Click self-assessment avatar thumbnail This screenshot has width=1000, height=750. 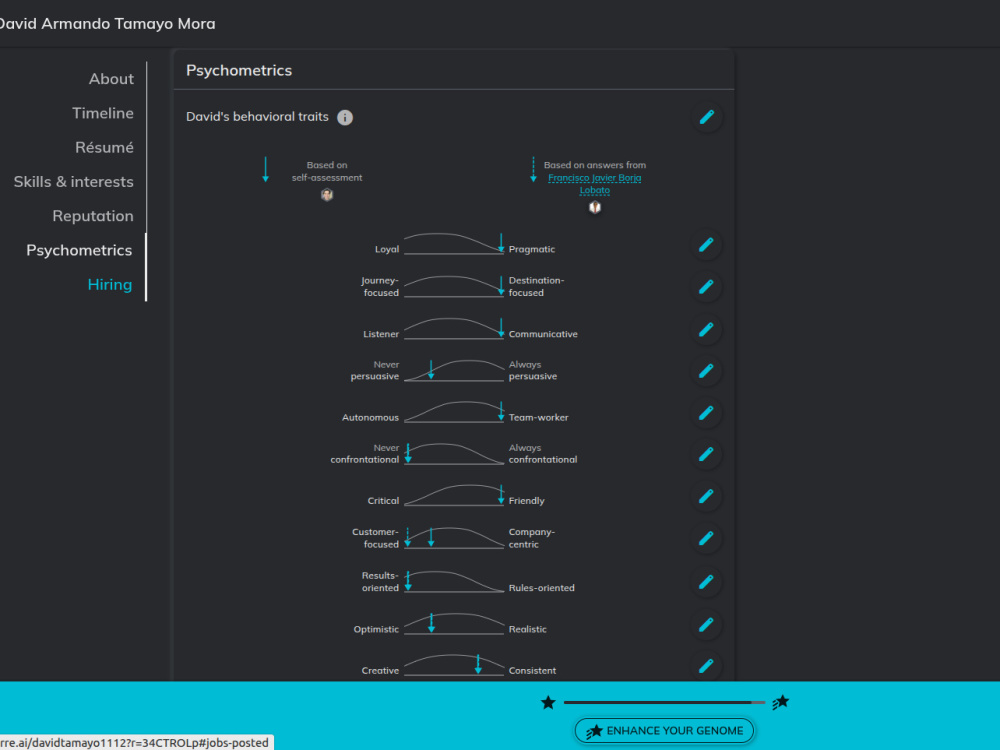click(327, 195)
